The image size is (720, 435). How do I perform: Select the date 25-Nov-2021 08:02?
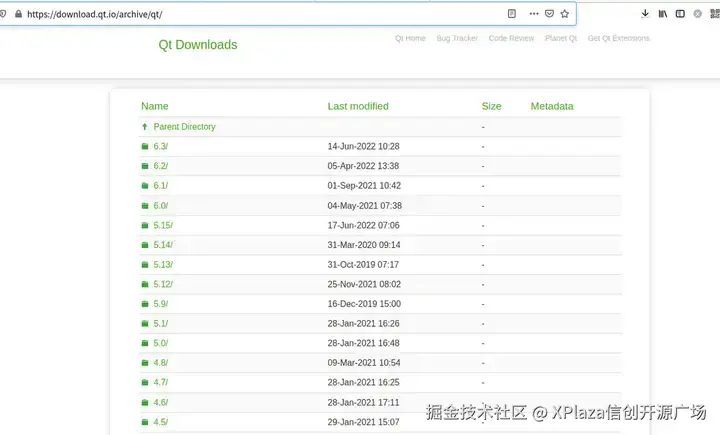click(364, 284)
